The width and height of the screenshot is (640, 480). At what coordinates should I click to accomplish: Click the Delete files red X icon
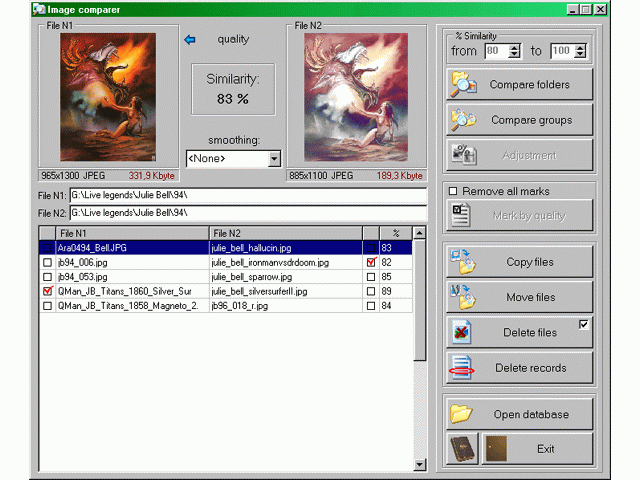pyautogui.click(x=461, y=332)
